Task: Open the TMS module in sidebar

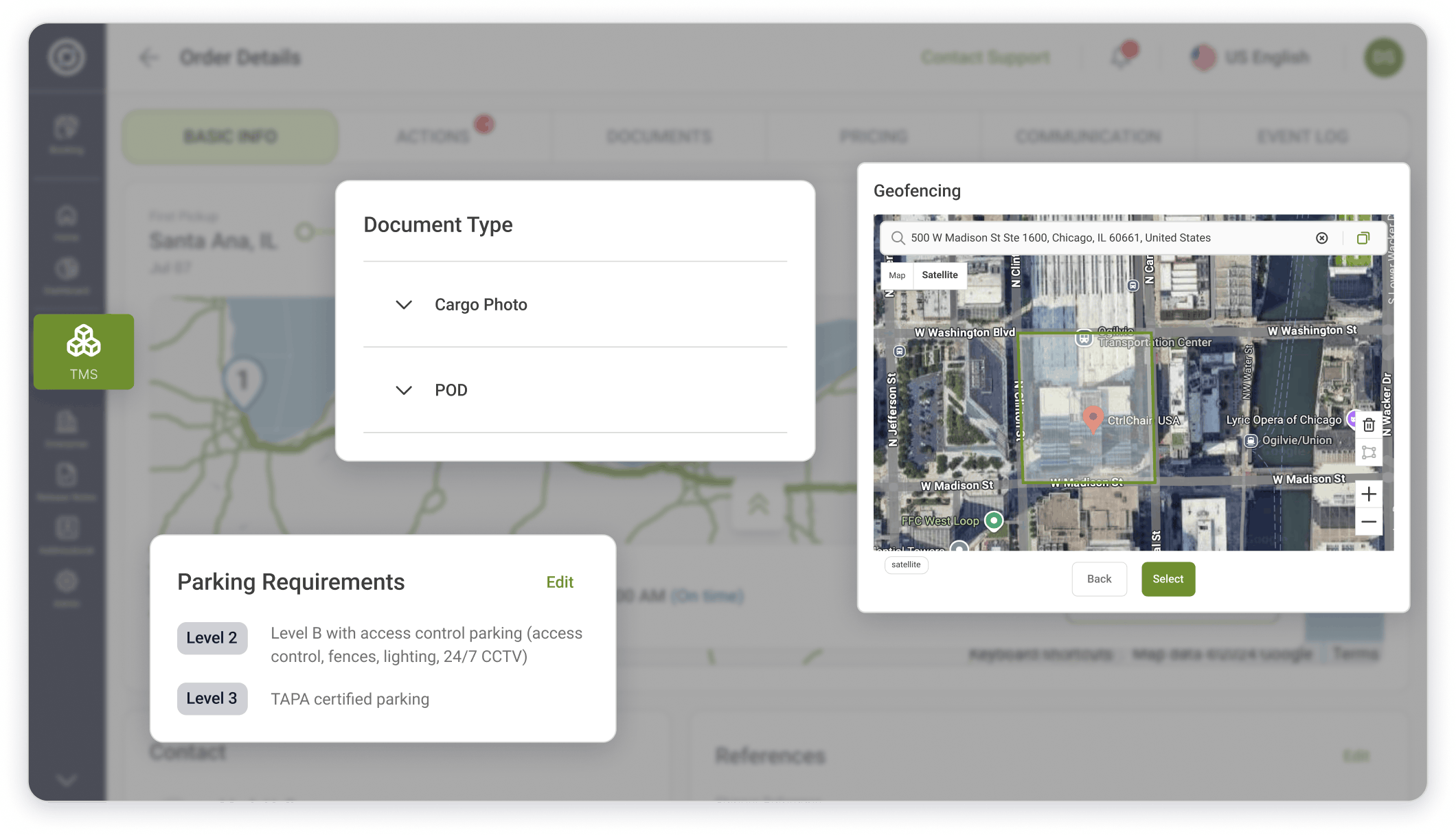Action: [84, 352]
